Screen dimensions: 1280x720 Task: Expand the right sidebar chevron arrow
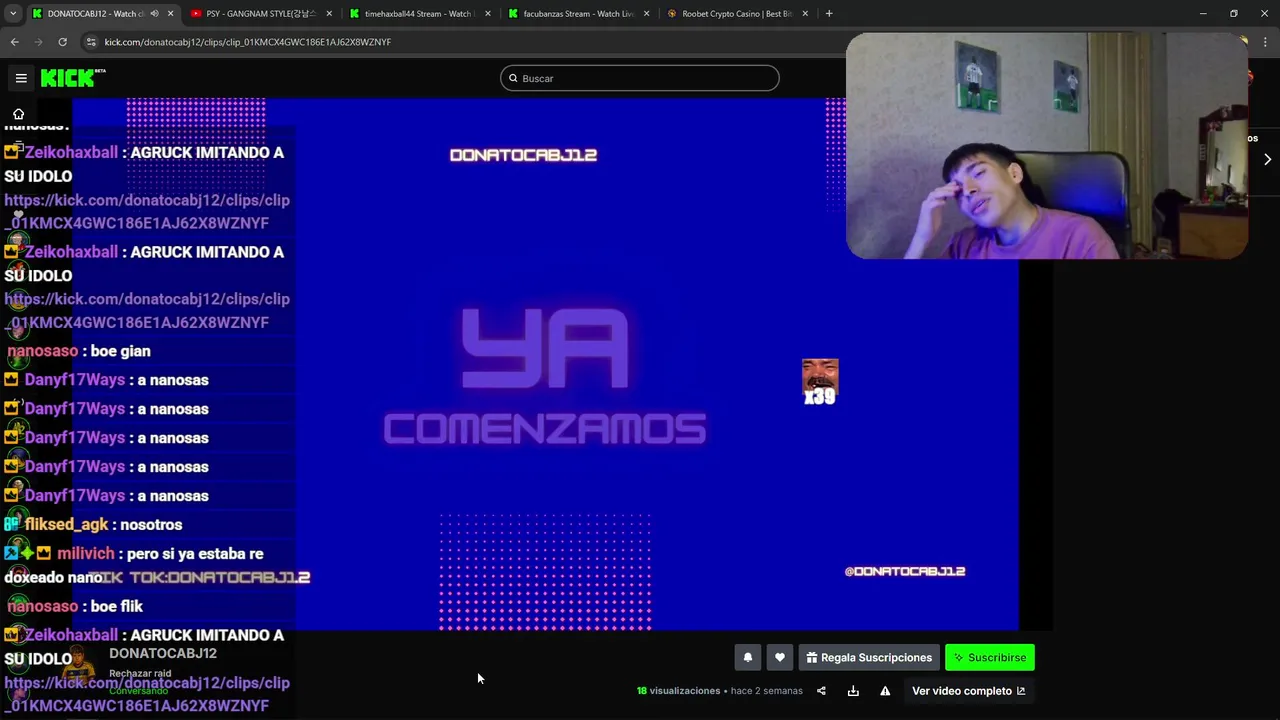tap(1267, 159)
